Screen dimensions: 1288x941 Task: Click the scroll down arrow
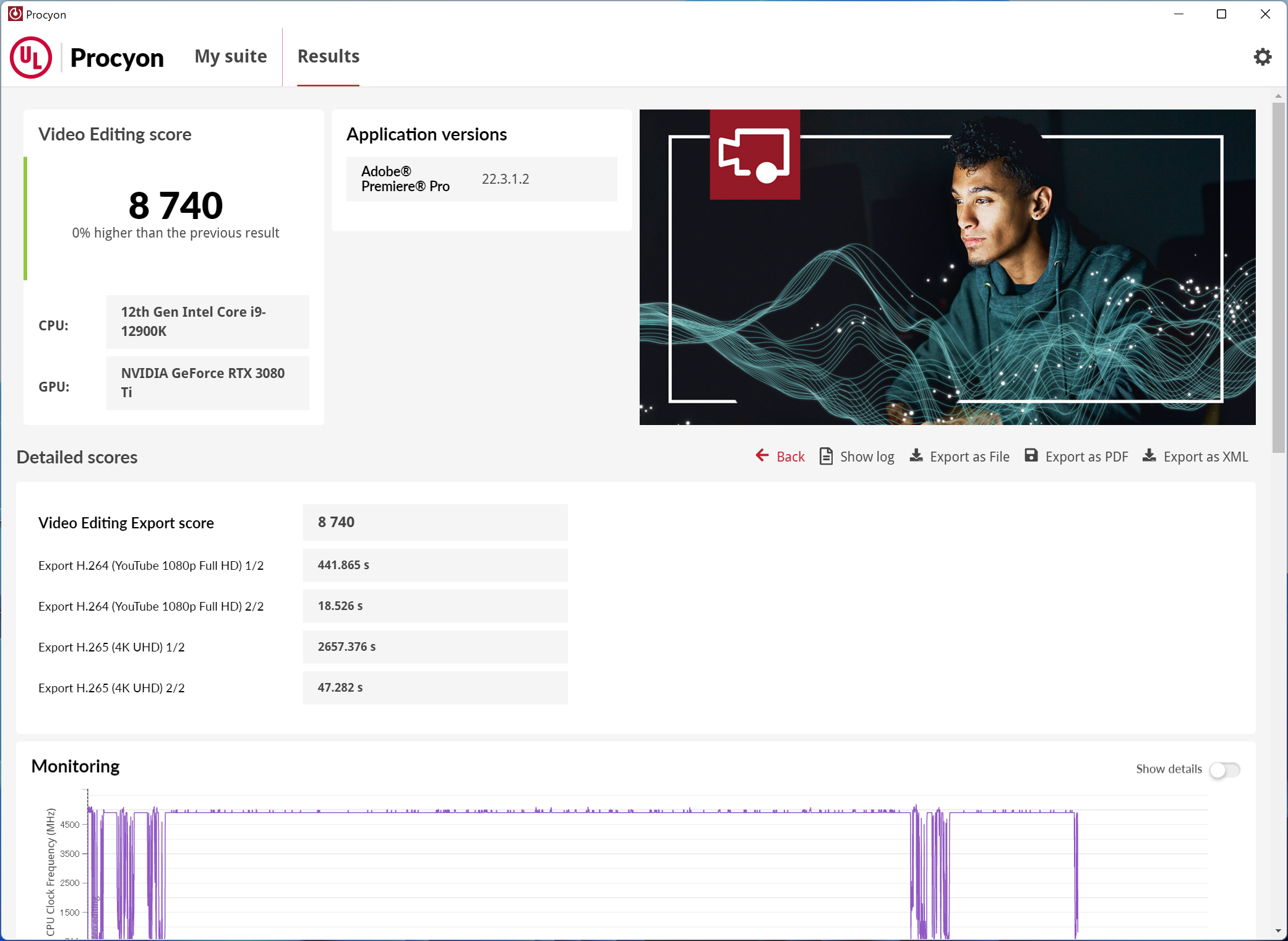pos(1278,931)
